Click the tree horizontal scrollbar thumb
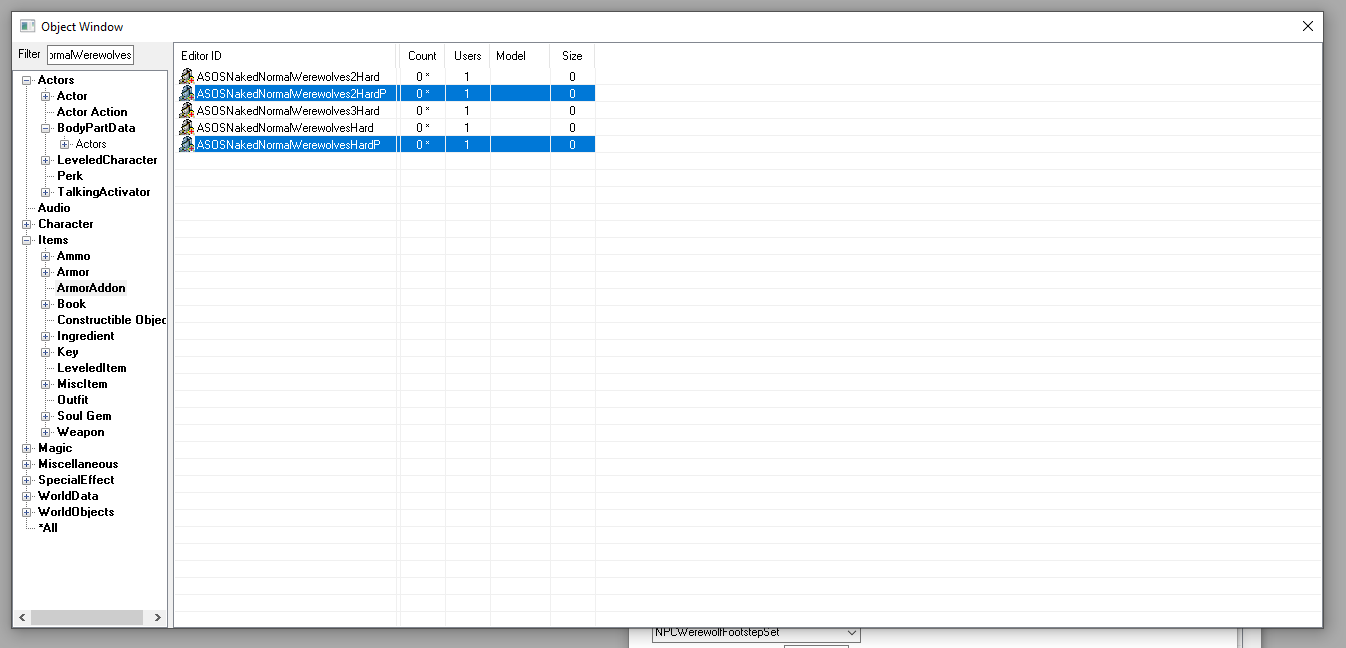The image size is (1346, 648). coord(85,618)
